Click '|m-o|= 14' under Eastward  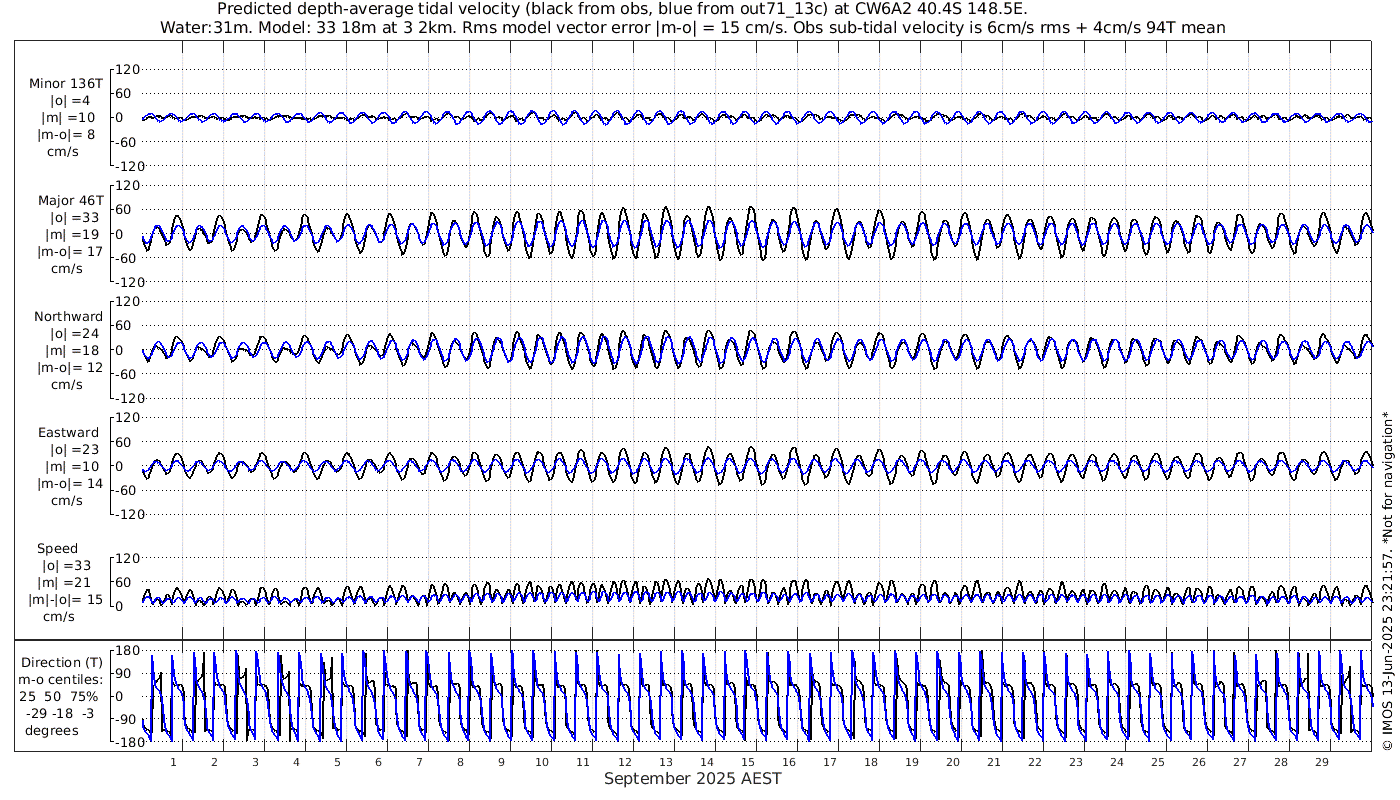click(70, 485)
